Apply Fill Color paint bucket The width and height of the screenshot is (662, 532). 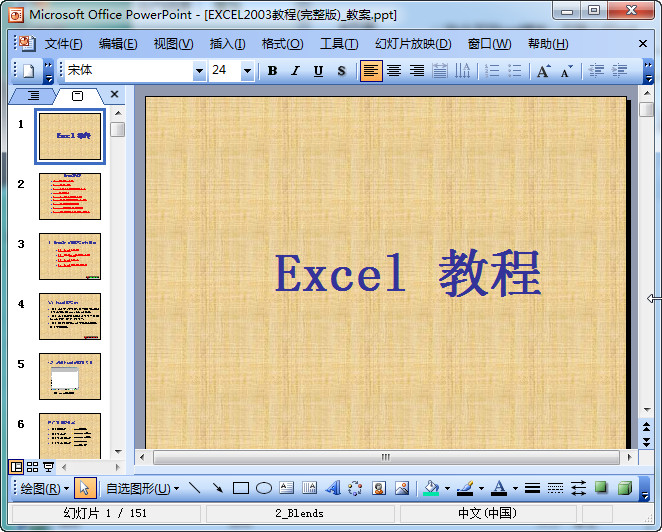431,489
